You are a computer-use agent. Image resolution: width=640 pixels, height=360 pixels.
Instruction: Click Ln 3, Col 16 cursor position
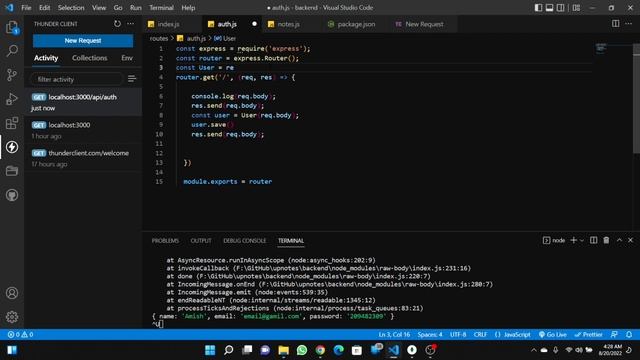click(394, 334)
